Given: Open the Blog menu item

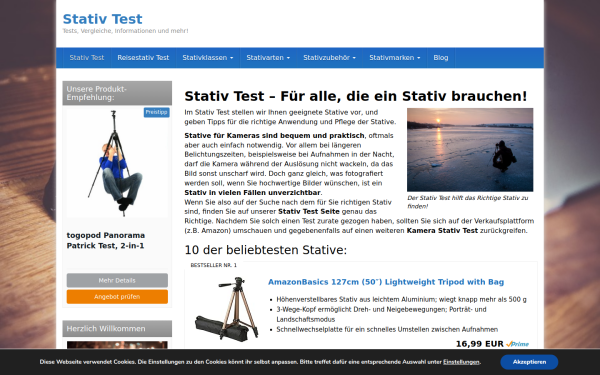Looking at the screenshot, I should 441,58.
